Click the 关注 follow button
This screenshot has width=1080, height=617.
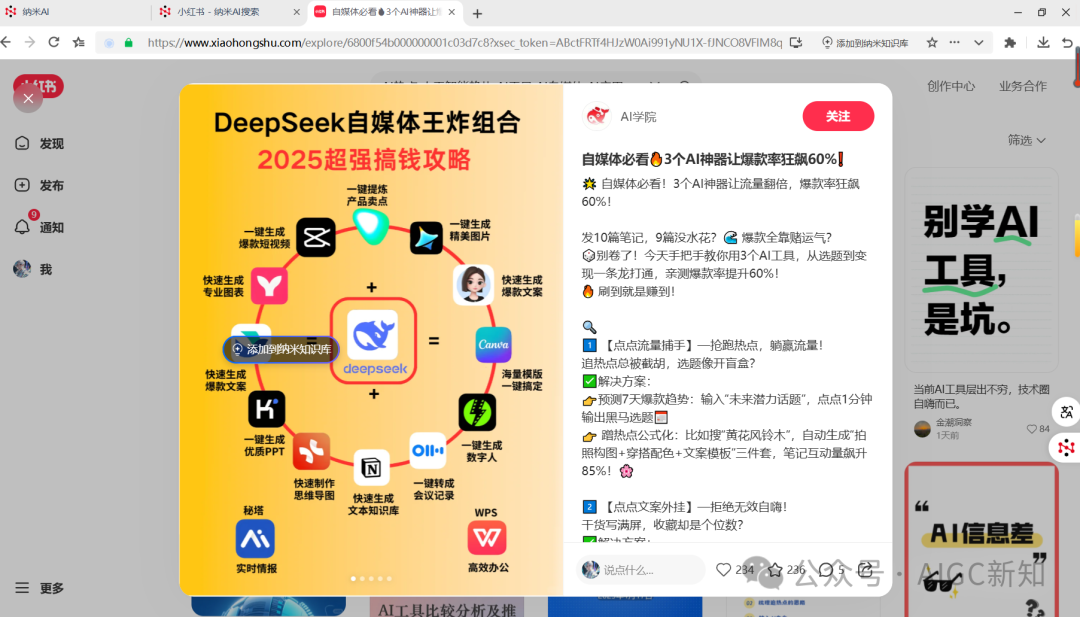pos(838,116)
